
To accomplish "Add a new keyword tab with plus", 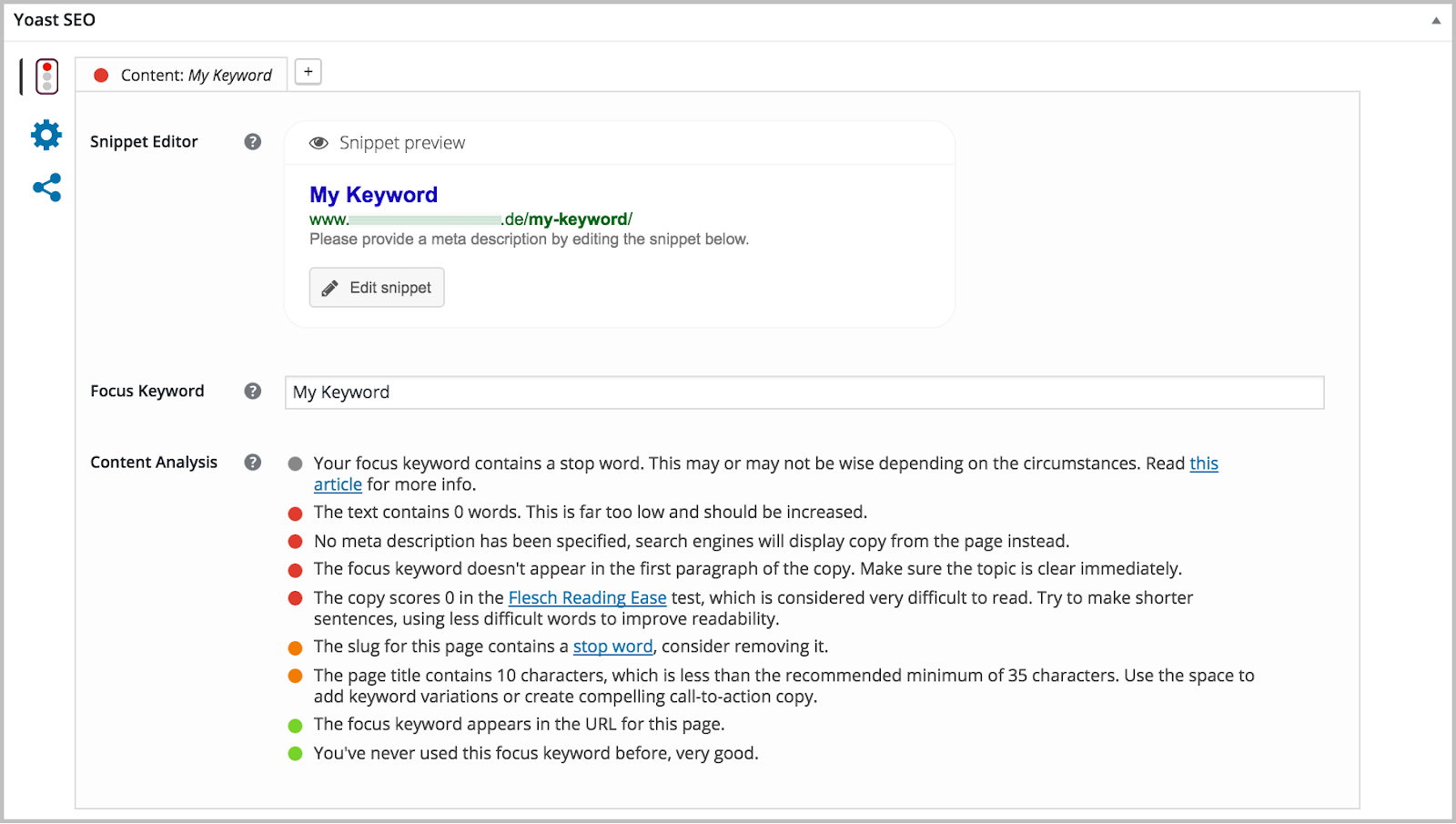I will [308, 72].
